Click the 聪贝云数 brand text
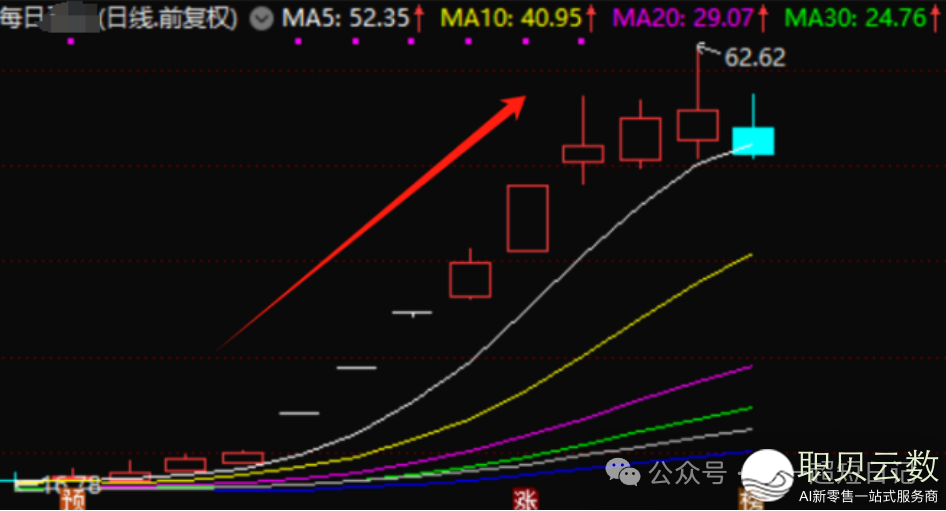The width and height of the screenshot is (946, 511). pyautogui.click(x=867, y=467)
